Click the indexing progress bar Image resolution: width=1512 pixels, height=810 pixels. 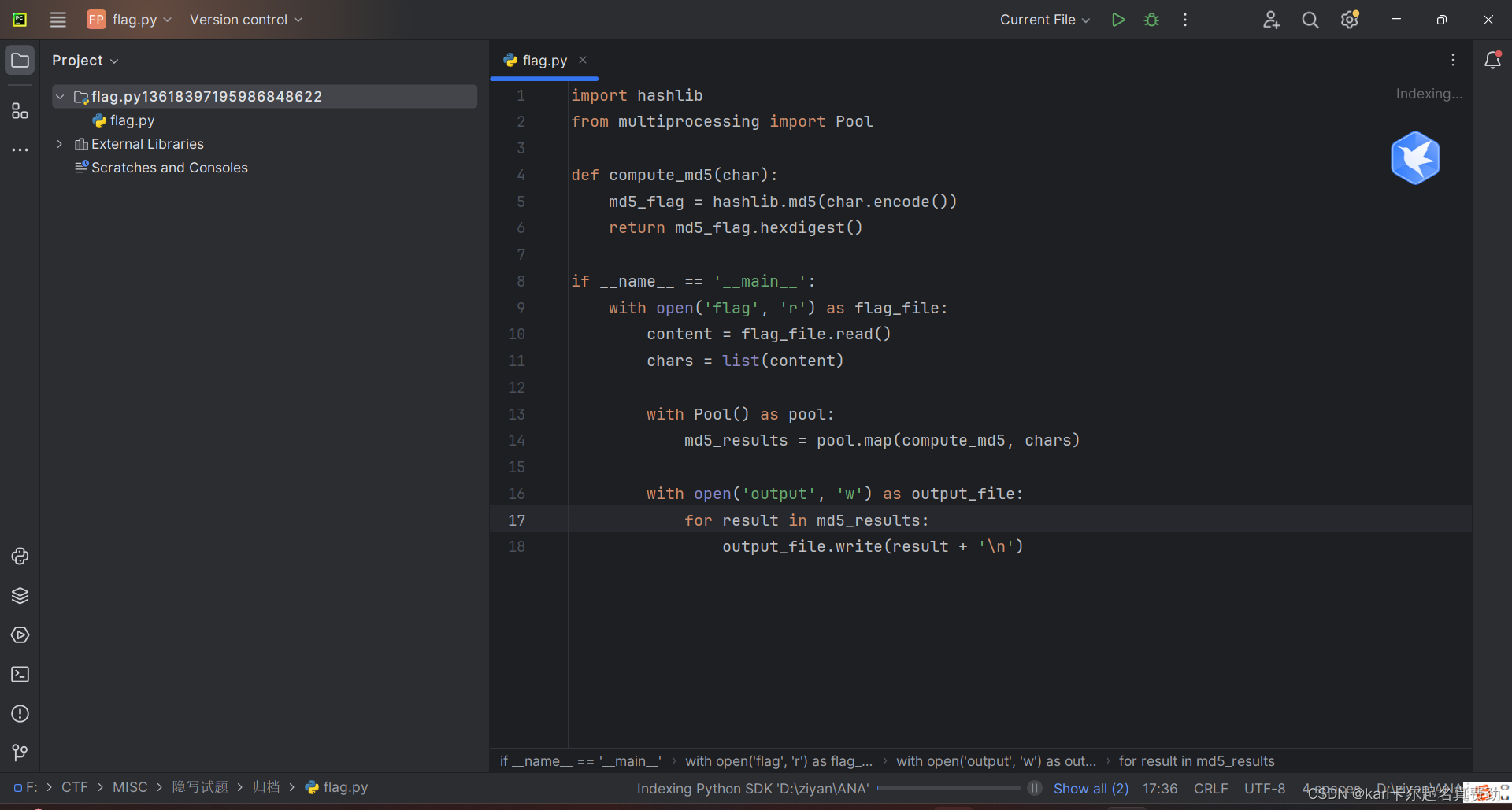point(949,788)
